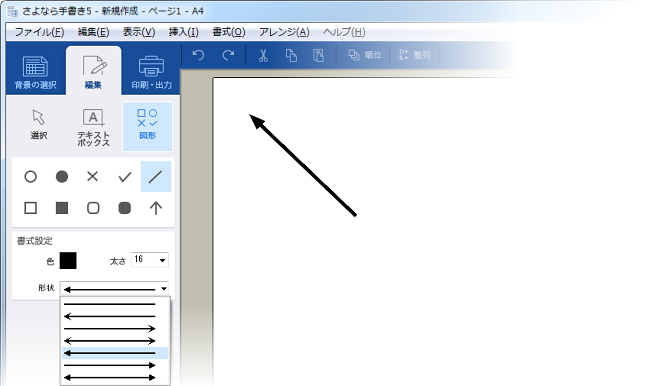The width and height of the screenshot is (650, 386).
Task: Click the cut scissors icon
Action: [263, 55]
